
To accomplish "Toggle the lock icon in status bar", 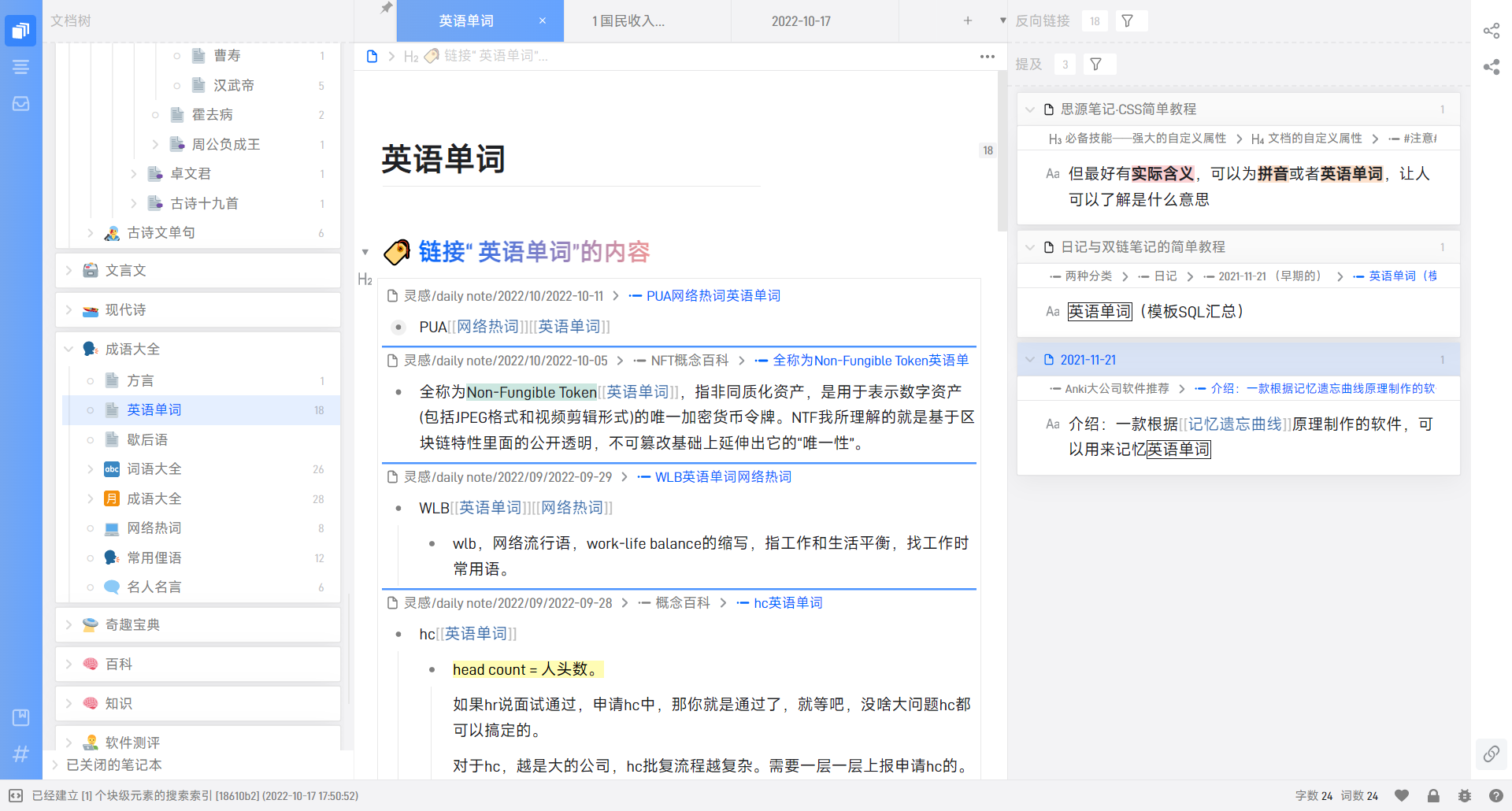I will pos(1433,796).
